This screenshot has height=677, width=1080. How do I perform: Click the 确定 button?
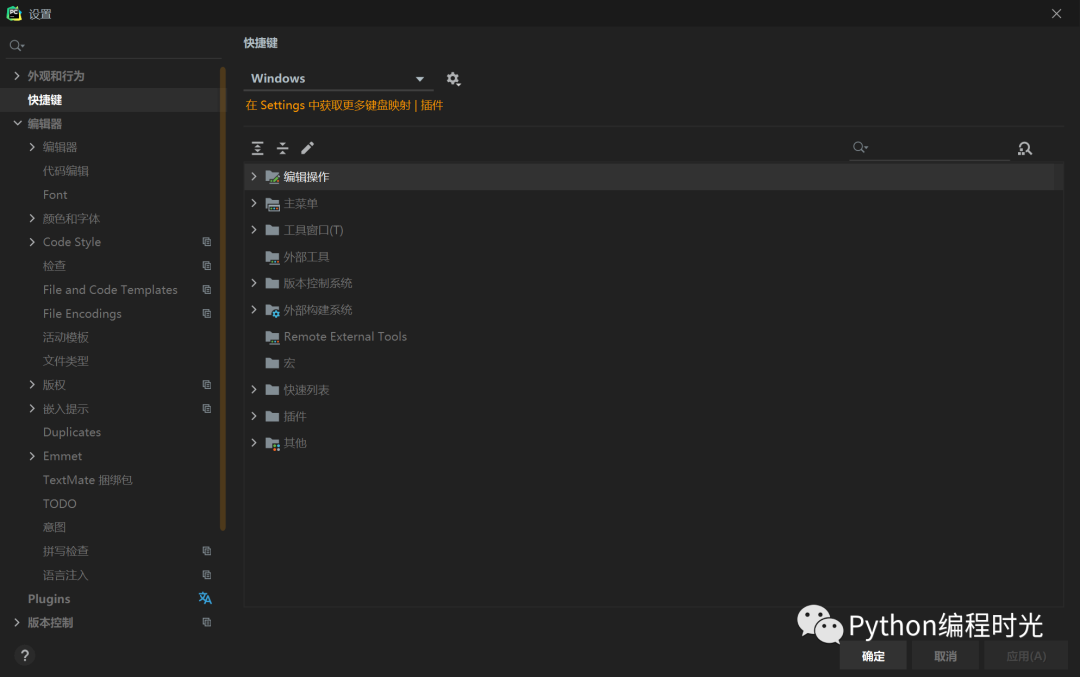click(872, 656)
